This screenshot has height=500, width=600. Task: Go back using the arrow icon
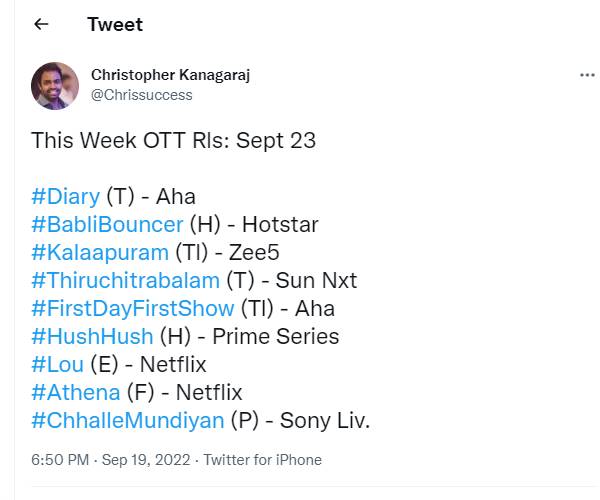coord(41,24)
